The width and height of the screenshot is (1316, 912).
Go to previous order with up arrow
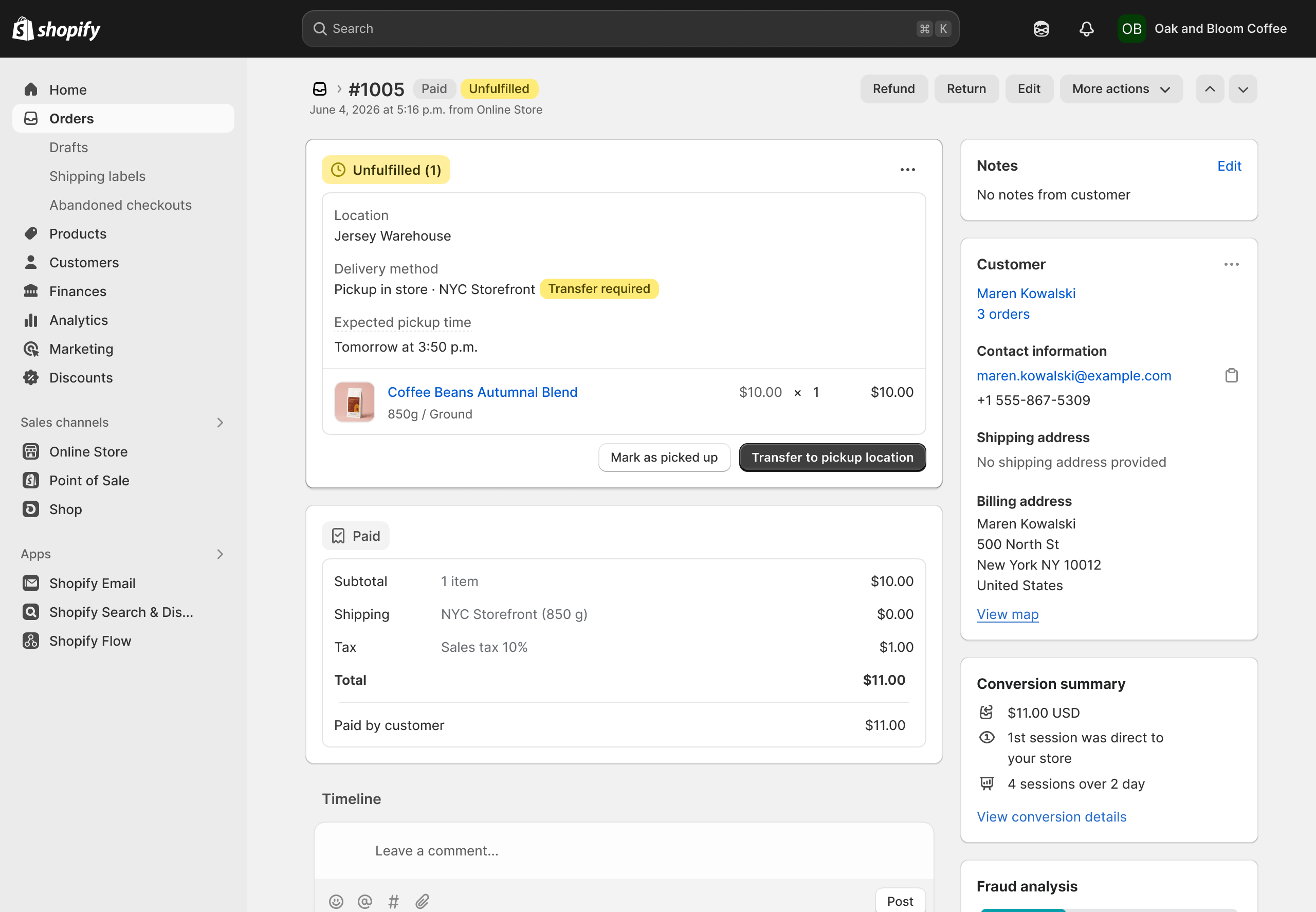tap(1210, 89)
